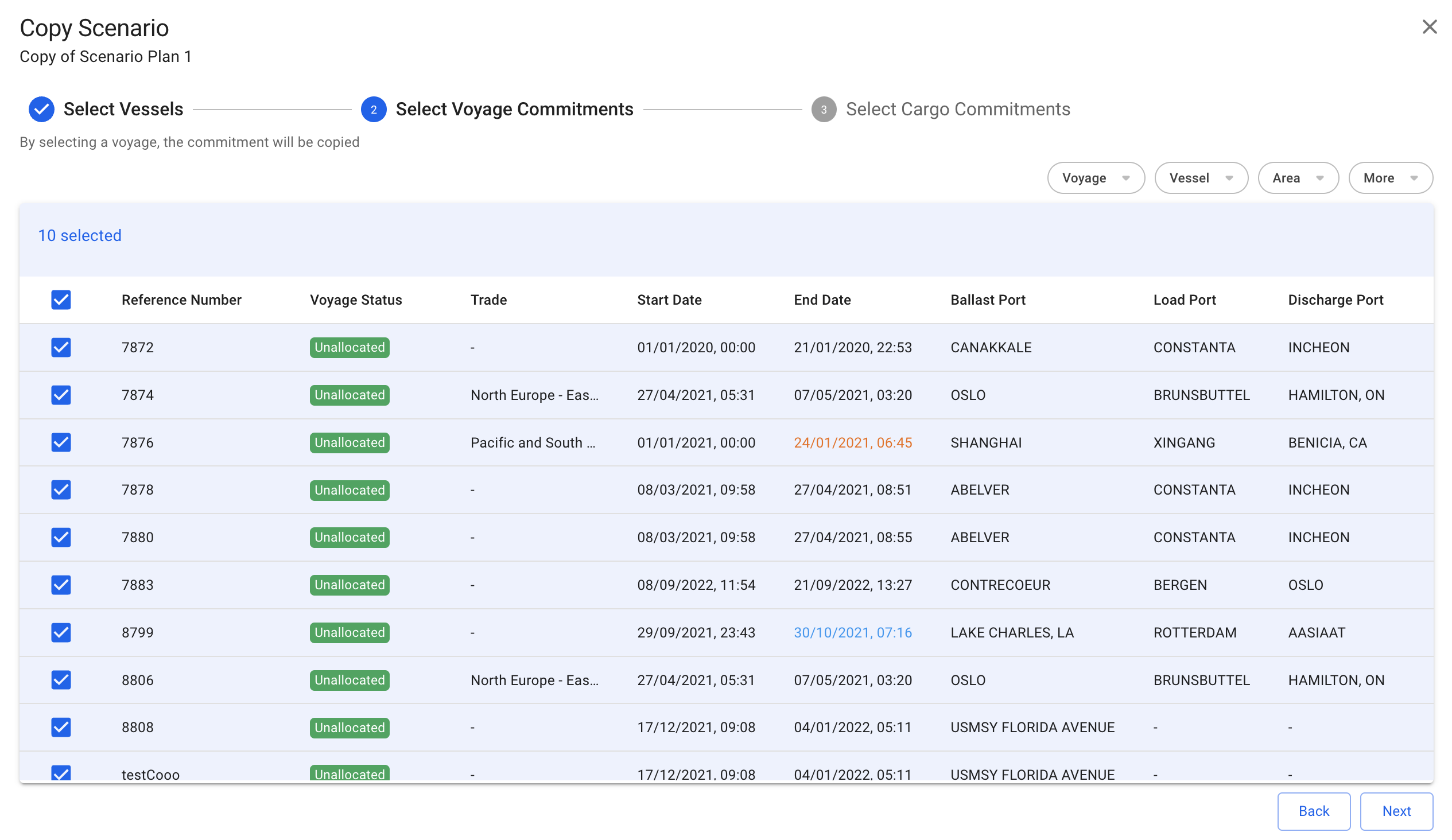Toggle the select-all header checkbox

(x=61, y=300)
